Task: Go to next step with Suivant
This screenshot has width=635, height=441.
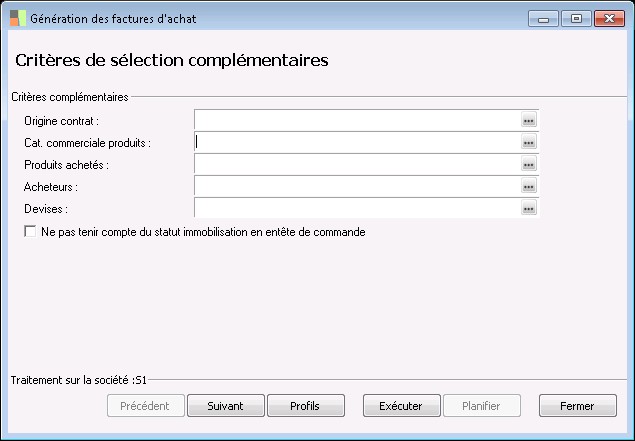Action: click(x=225, y=406)
